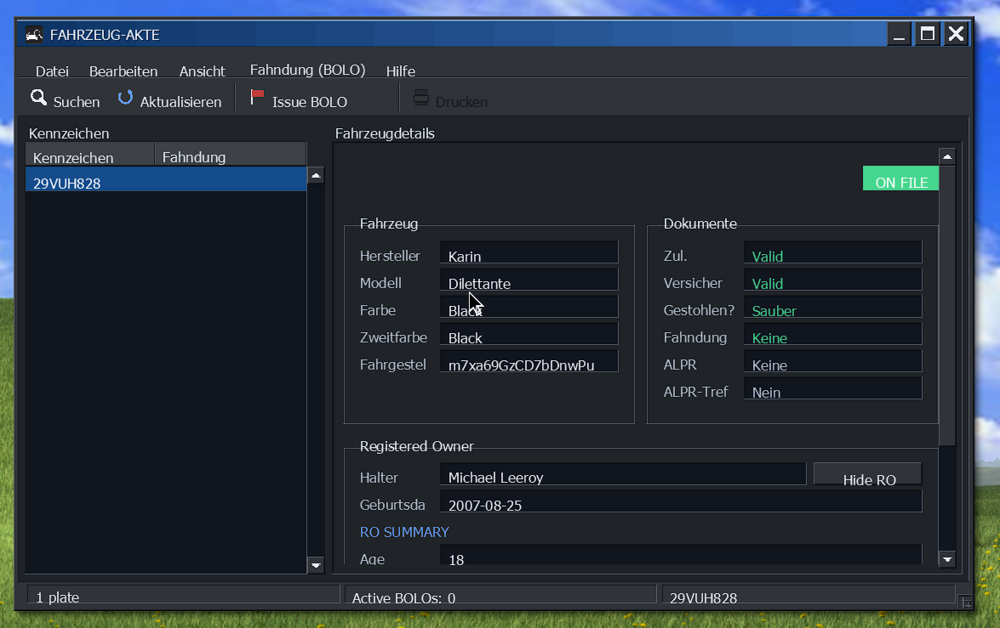
Task: Click the plate list scroll up arrow
Action: [316, 176]
